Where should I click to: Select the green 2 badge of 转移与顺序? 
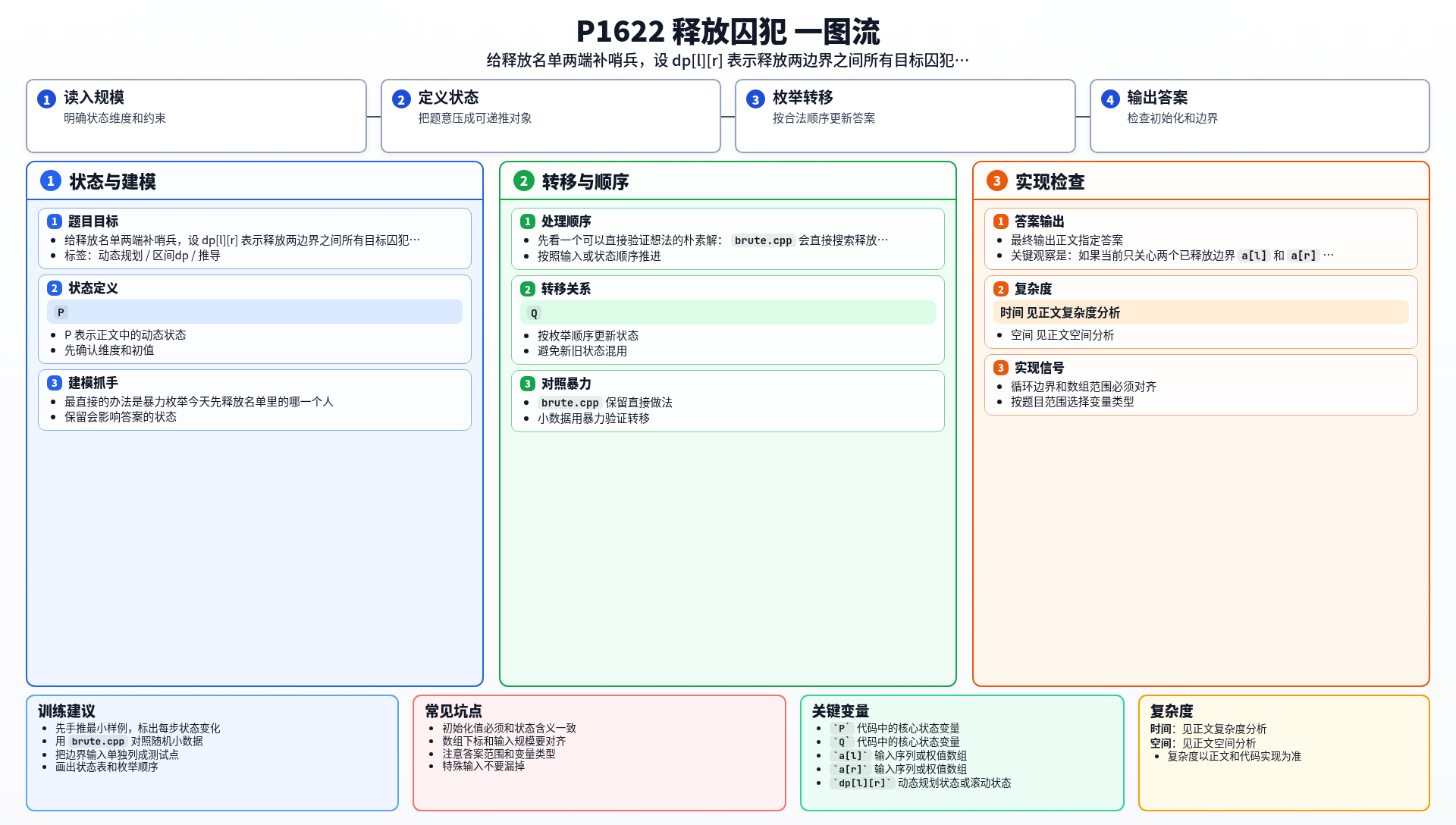click(x=524, y=180)
